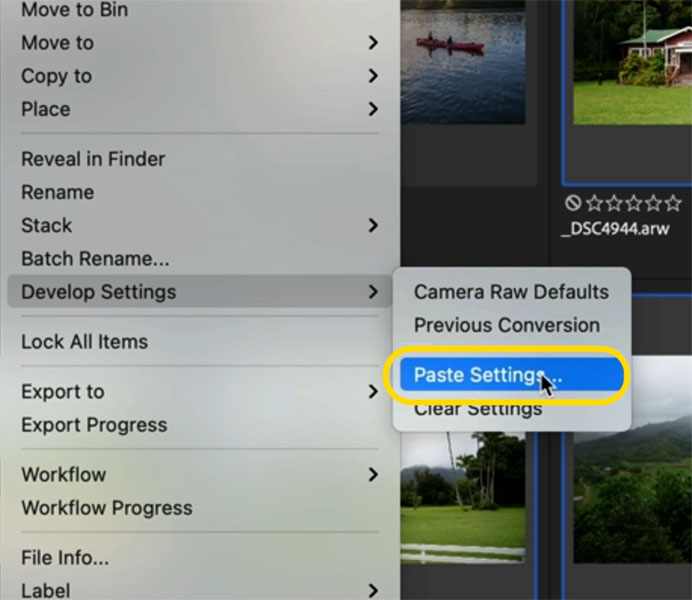This screenshot has height=600, width=692.
Task: Expand the Copy to submenu arrow
Action: tap(373, 76)
